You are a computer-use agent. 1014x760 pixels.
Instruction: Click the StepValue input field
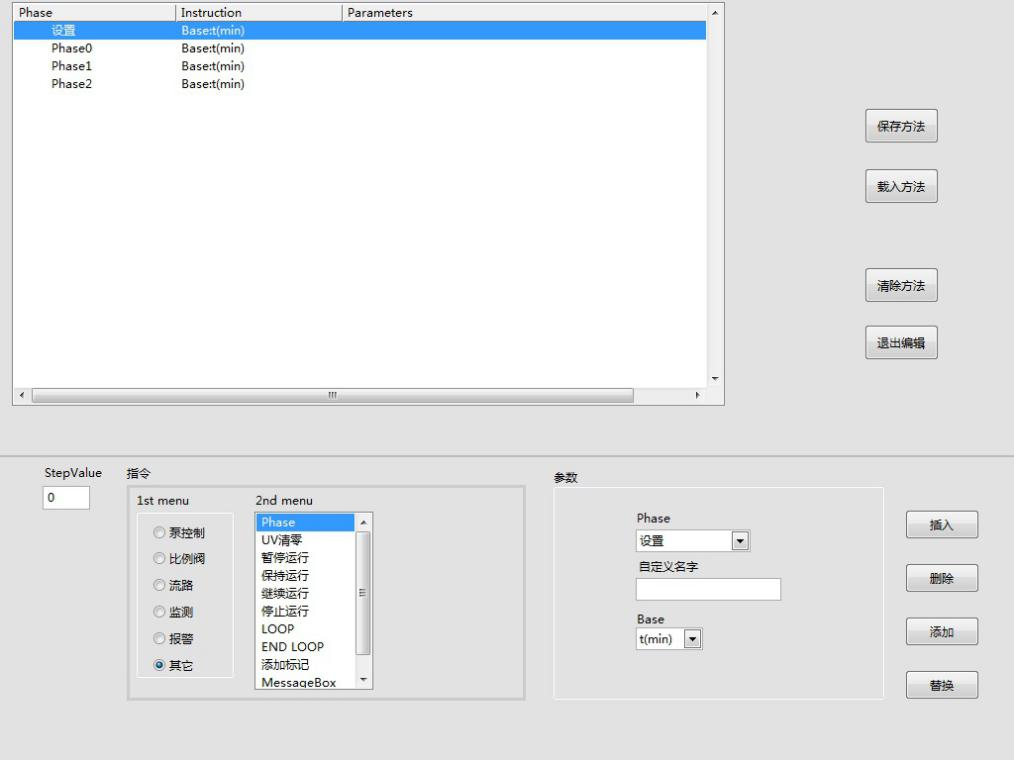click(66, 497)
